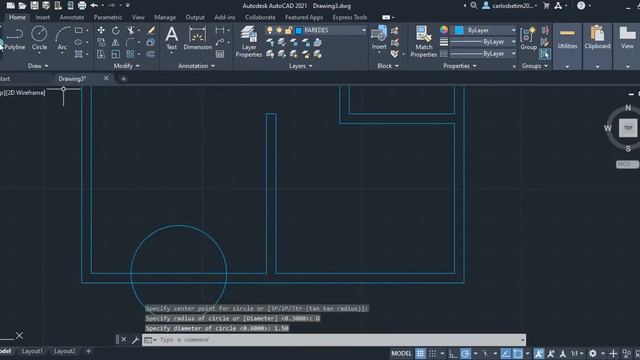Click the Rectangle draw tool icon
Screen dimensions: 640x360
coord(78,30)
